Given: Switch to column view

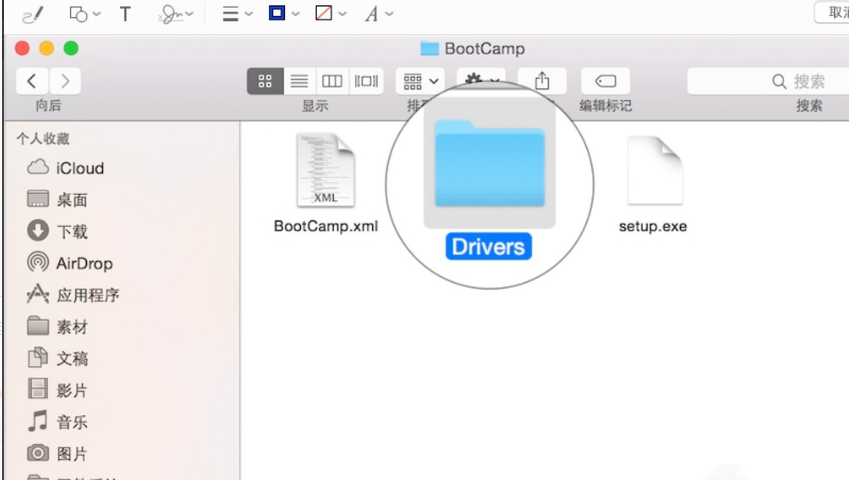Looking at the screenshot, I should tap(332, 81).
